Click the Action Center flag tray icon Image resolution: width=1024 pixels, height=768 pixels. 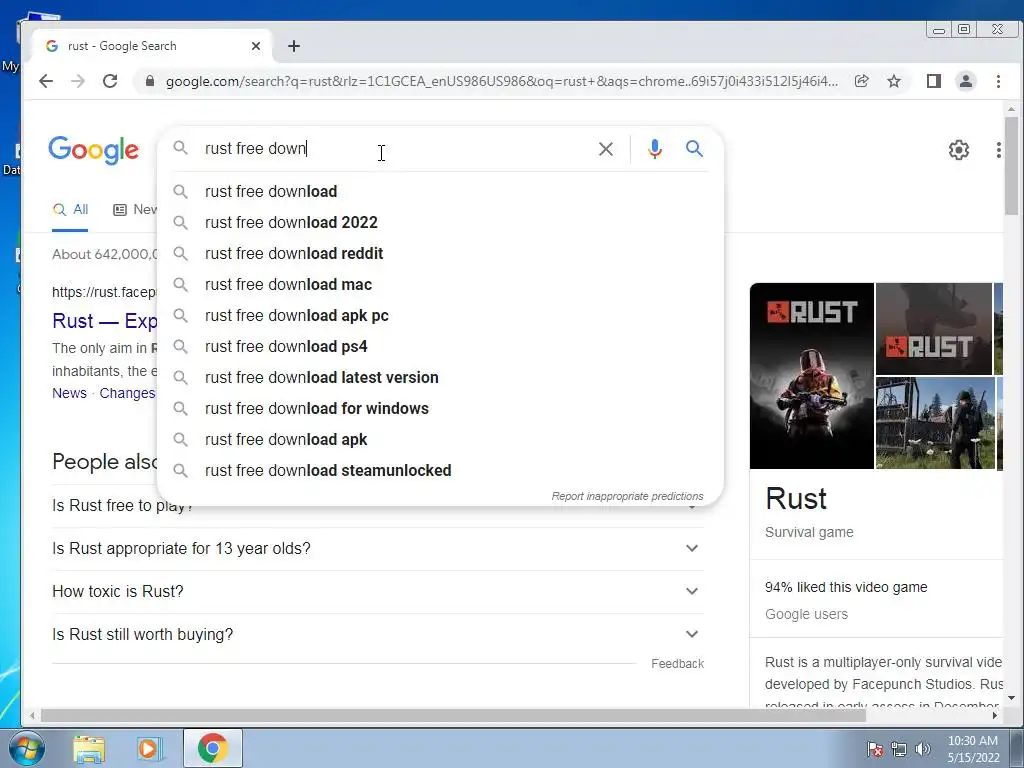click(x=874, y=749)
